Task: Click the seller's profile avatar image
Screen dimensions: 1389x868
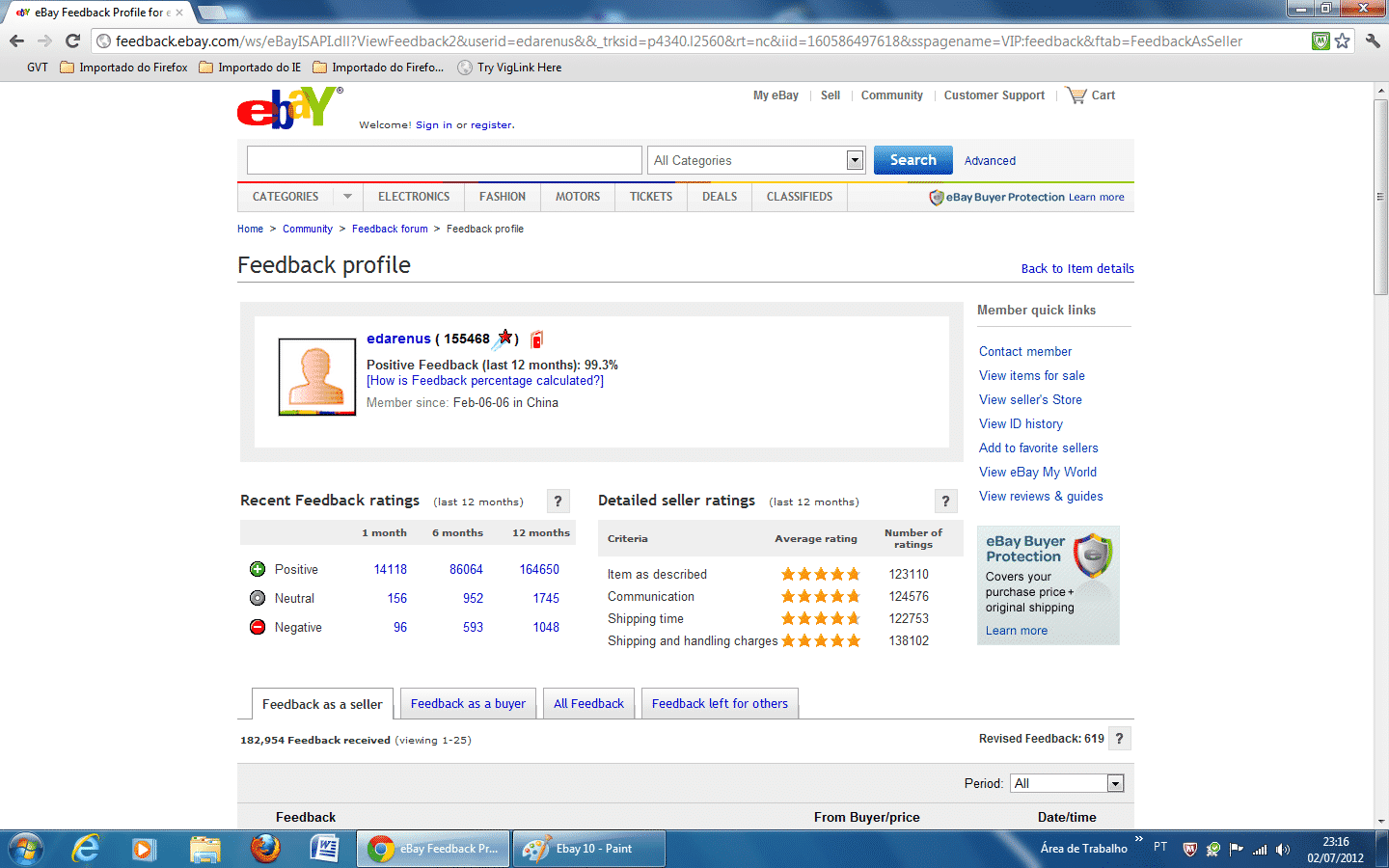Action: point(317,377)
